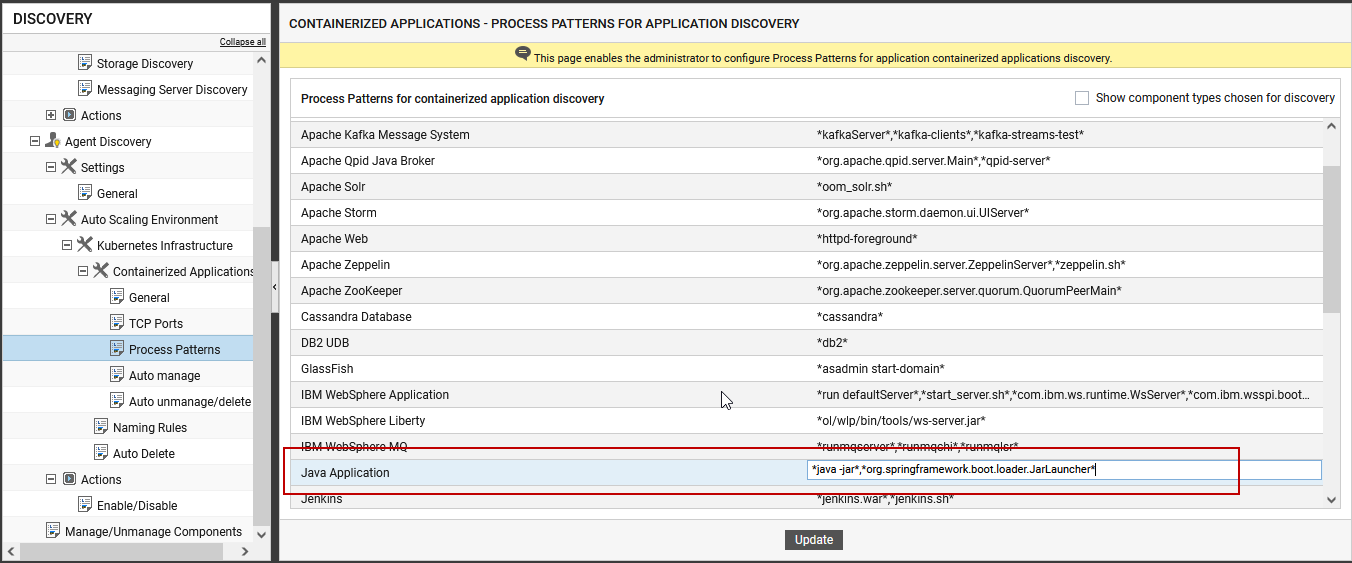Screen dimensions: 1352x563
Task: Click the Auto unmanage/delete page icon
Action: point(117,401)
